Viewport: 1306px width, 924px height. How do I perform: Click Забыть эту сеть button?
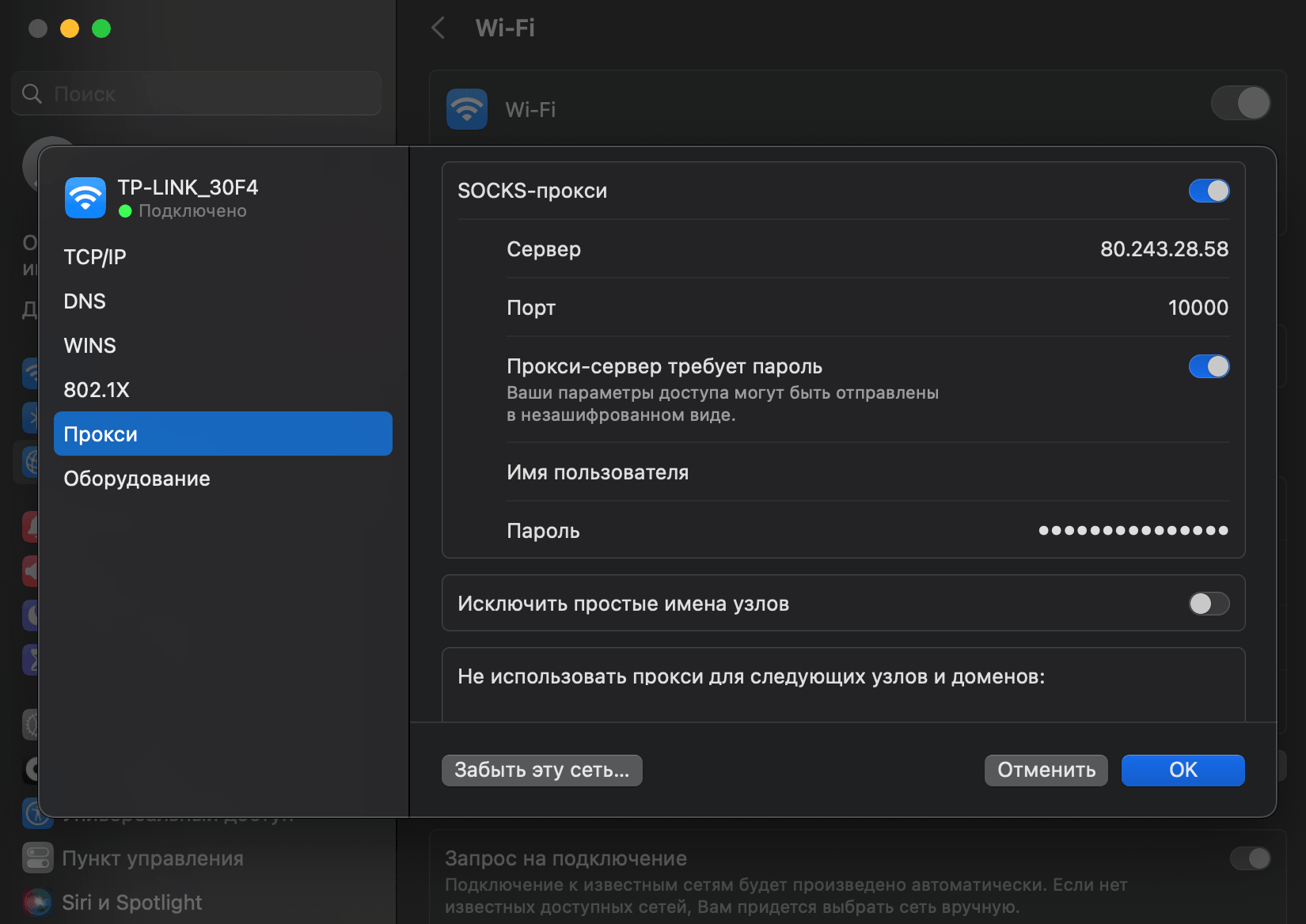pyautogui.click(x=542, y=770)
